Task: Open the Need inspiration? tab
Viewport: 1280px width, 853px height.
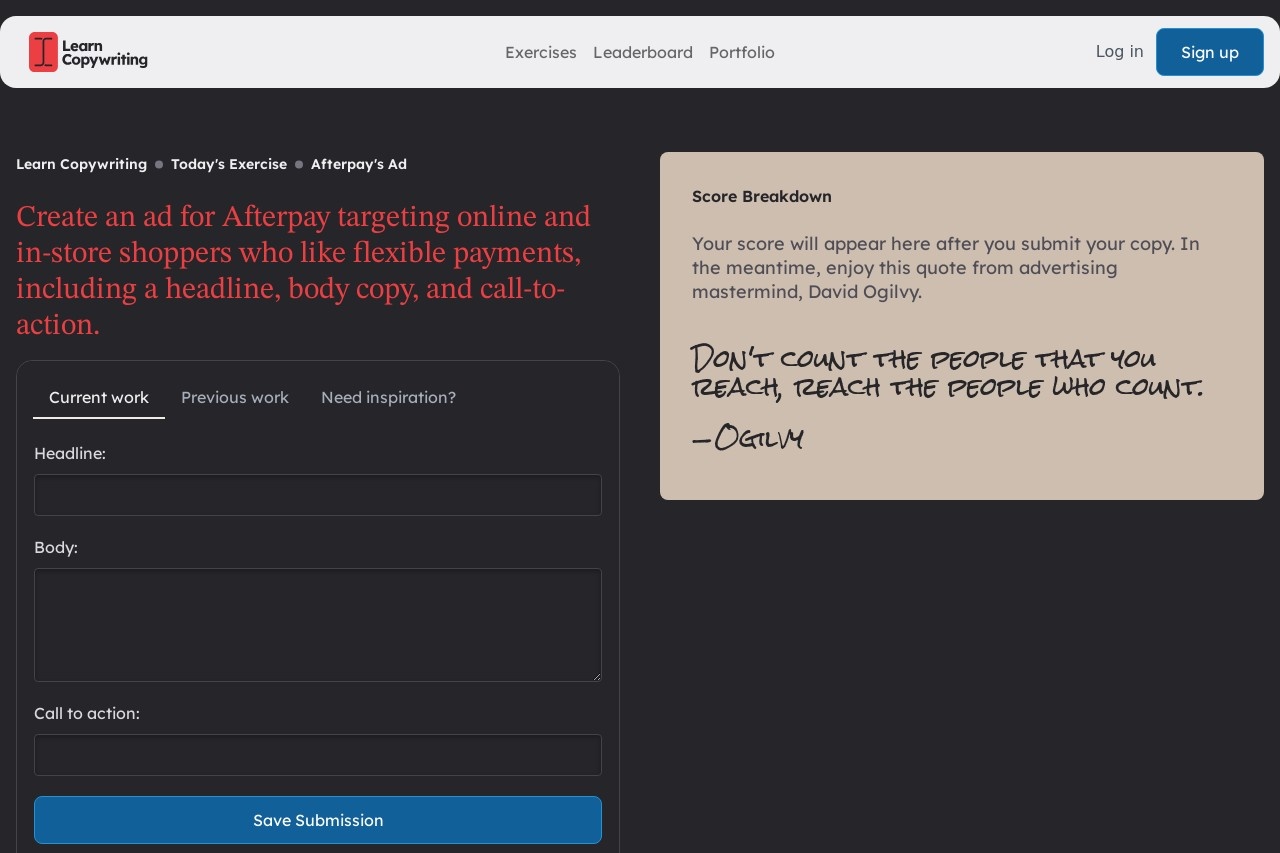Action: [388, 397]
